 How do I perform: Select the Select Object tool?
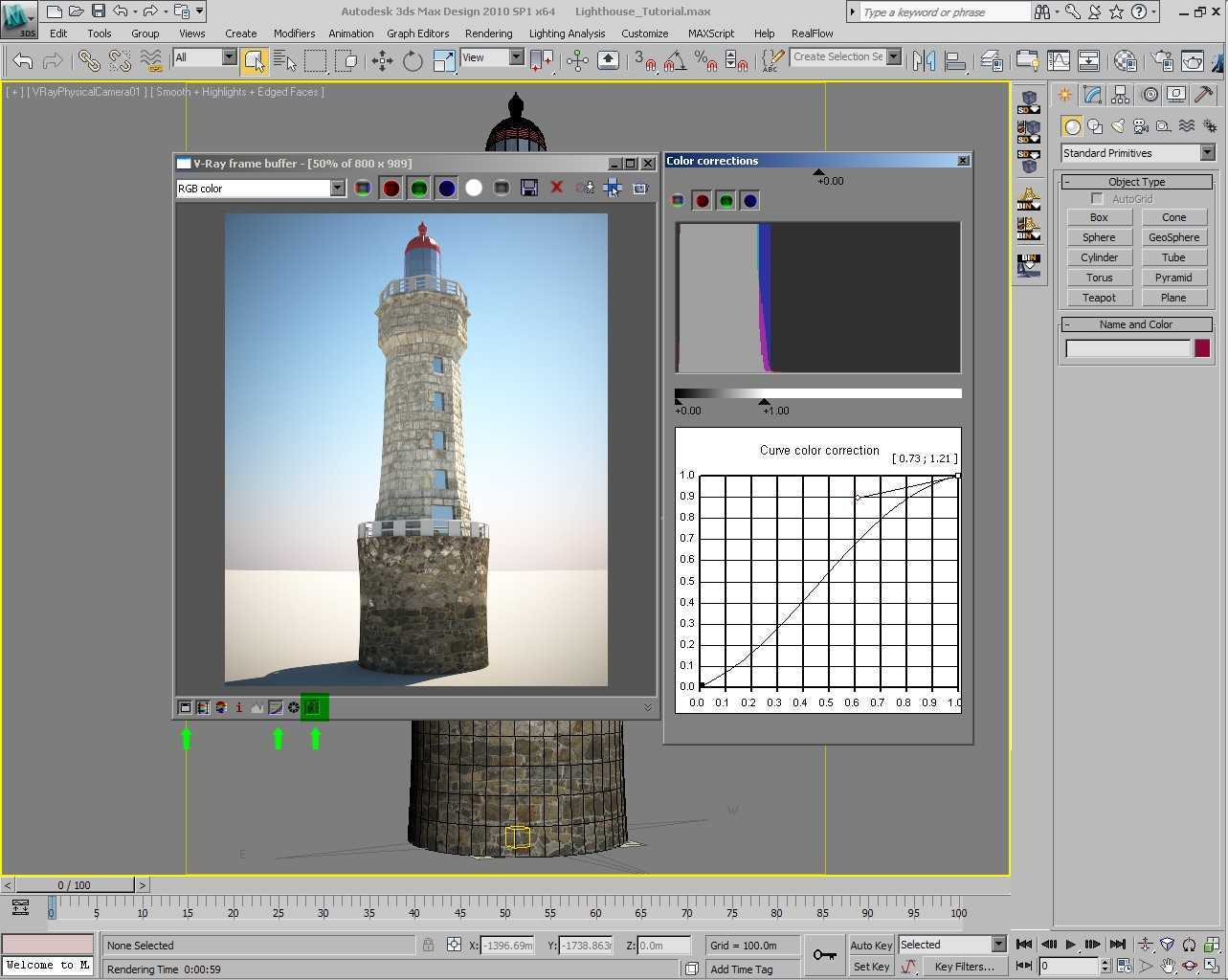(254, 61)
